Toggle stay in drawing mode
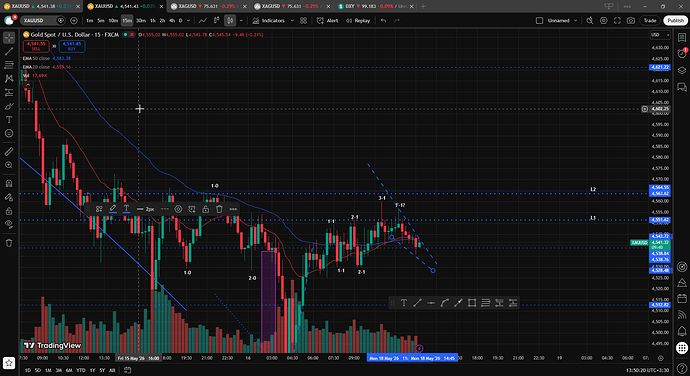690x376 pixels. (x=9, y=197)
